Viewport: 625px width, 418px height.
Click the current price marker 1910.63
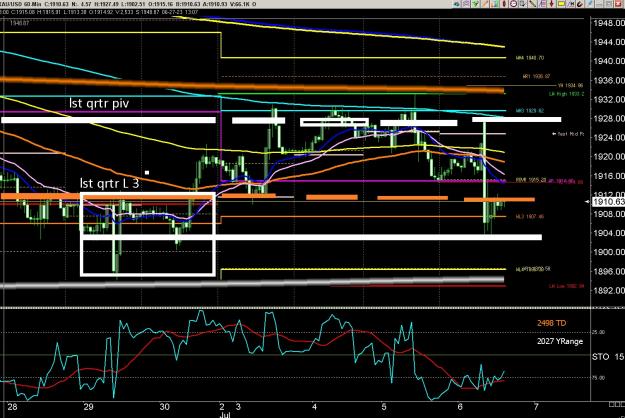(608, 202)
